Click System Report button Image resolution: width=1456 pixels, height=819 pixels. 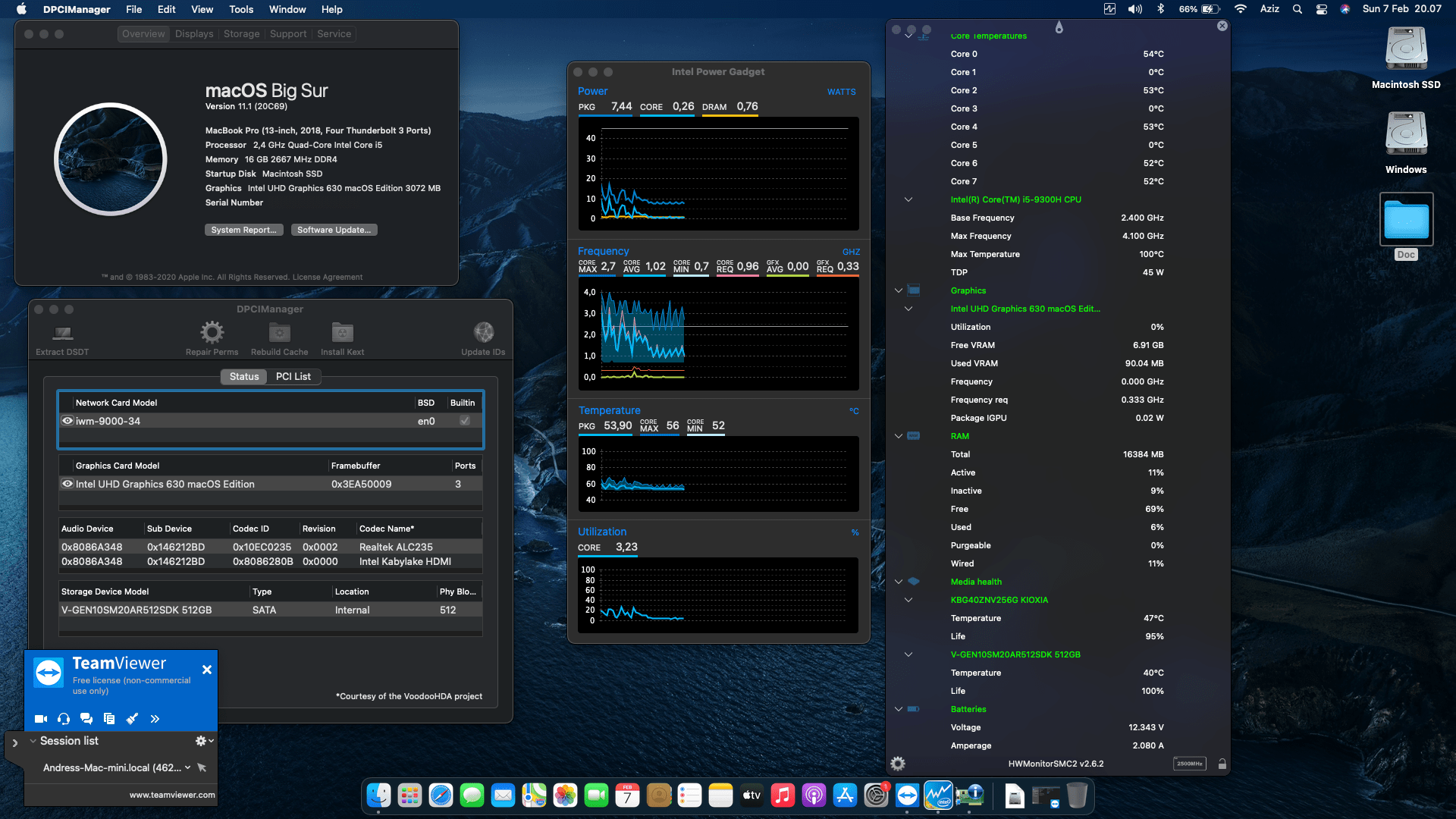coord(243,230)
